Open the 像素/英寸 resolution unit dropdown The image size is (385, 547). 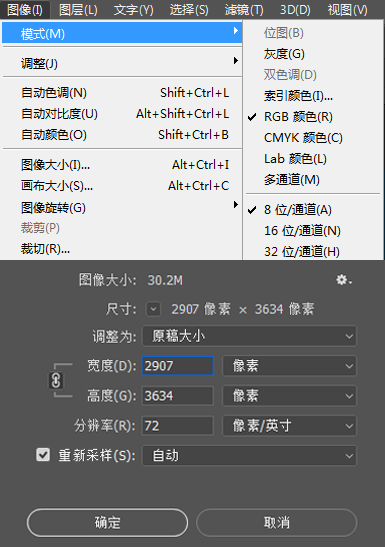tap(289, 426)
